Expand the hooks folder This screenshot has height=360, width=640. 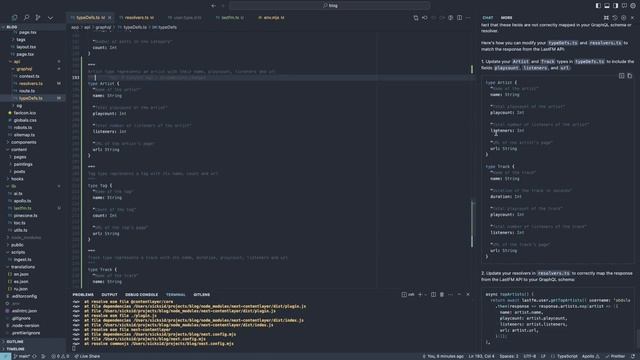click(x=33, y=179)
